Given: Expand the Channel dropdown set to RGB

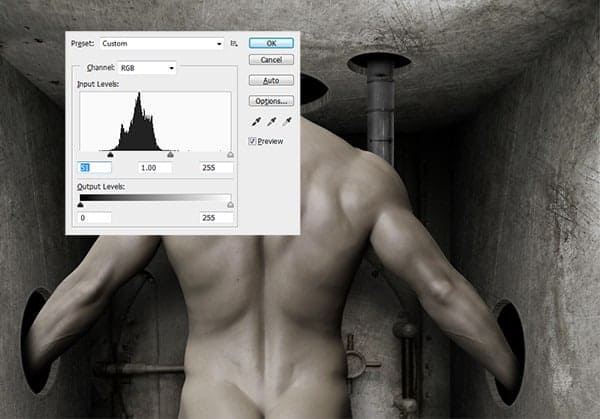Looking at the screenshot, I should [x=145, y=68].
